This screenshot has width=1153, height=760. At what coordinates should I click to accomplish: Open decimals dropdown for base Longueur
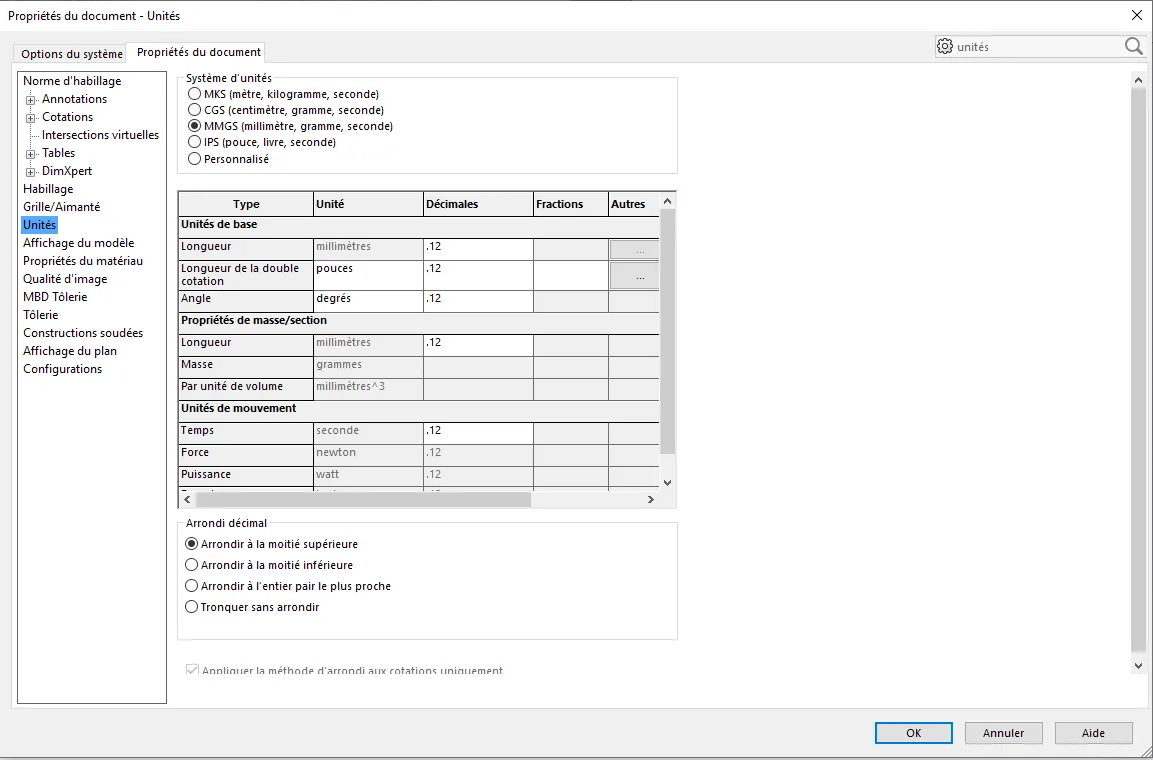(x=478, y=249)
